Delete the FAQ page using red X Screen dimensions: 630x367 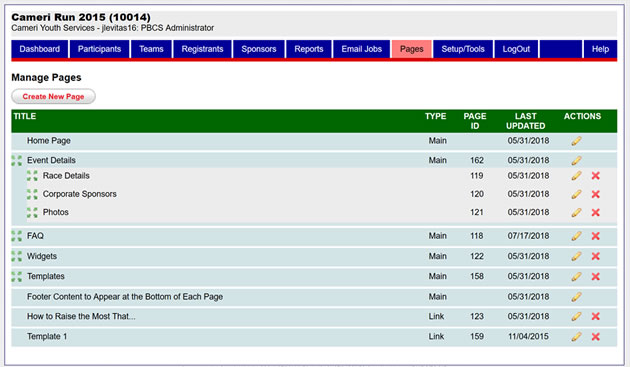(x=595, y=236)
